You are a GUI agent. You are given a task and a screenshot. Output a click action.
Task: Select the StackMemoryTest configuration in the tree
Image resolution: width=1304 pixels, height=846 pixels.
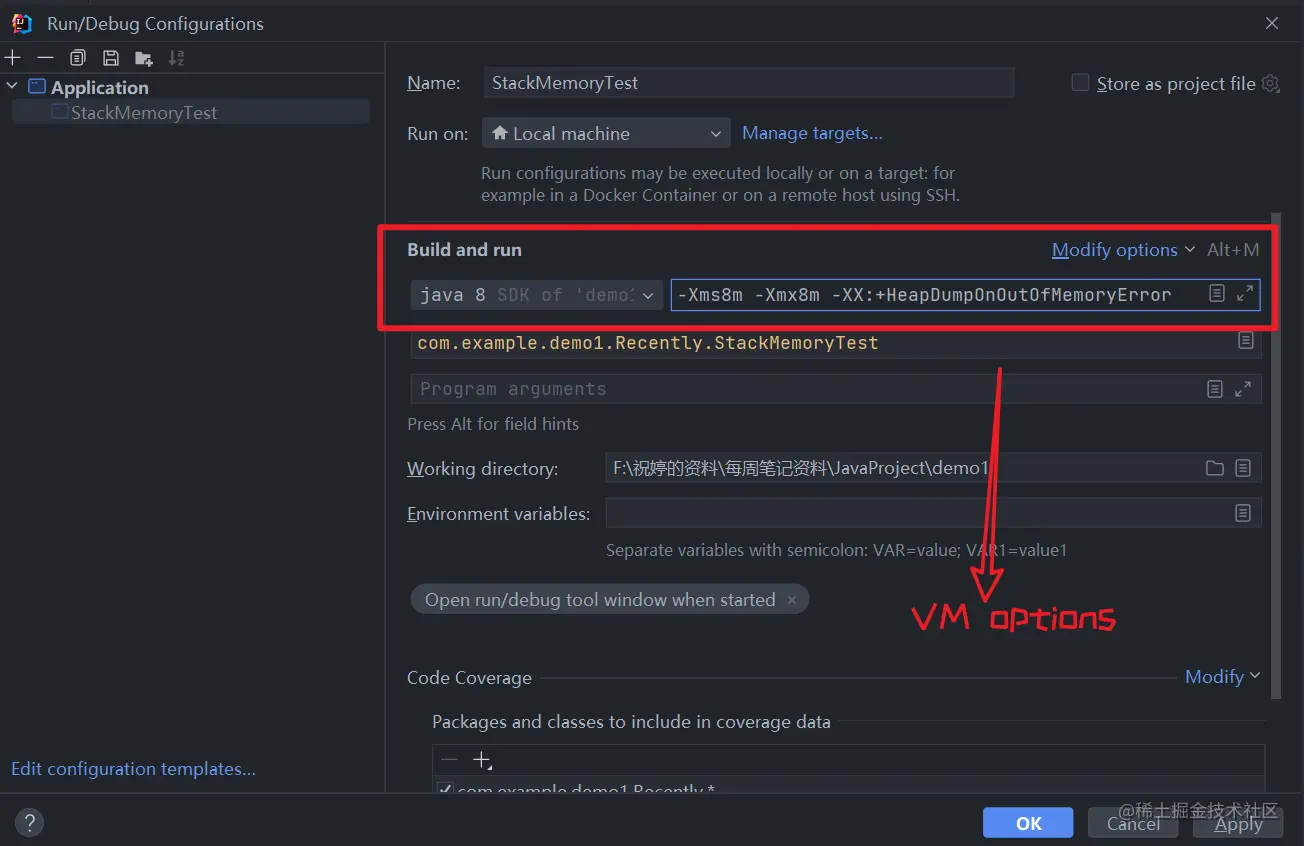coord(190,112)
